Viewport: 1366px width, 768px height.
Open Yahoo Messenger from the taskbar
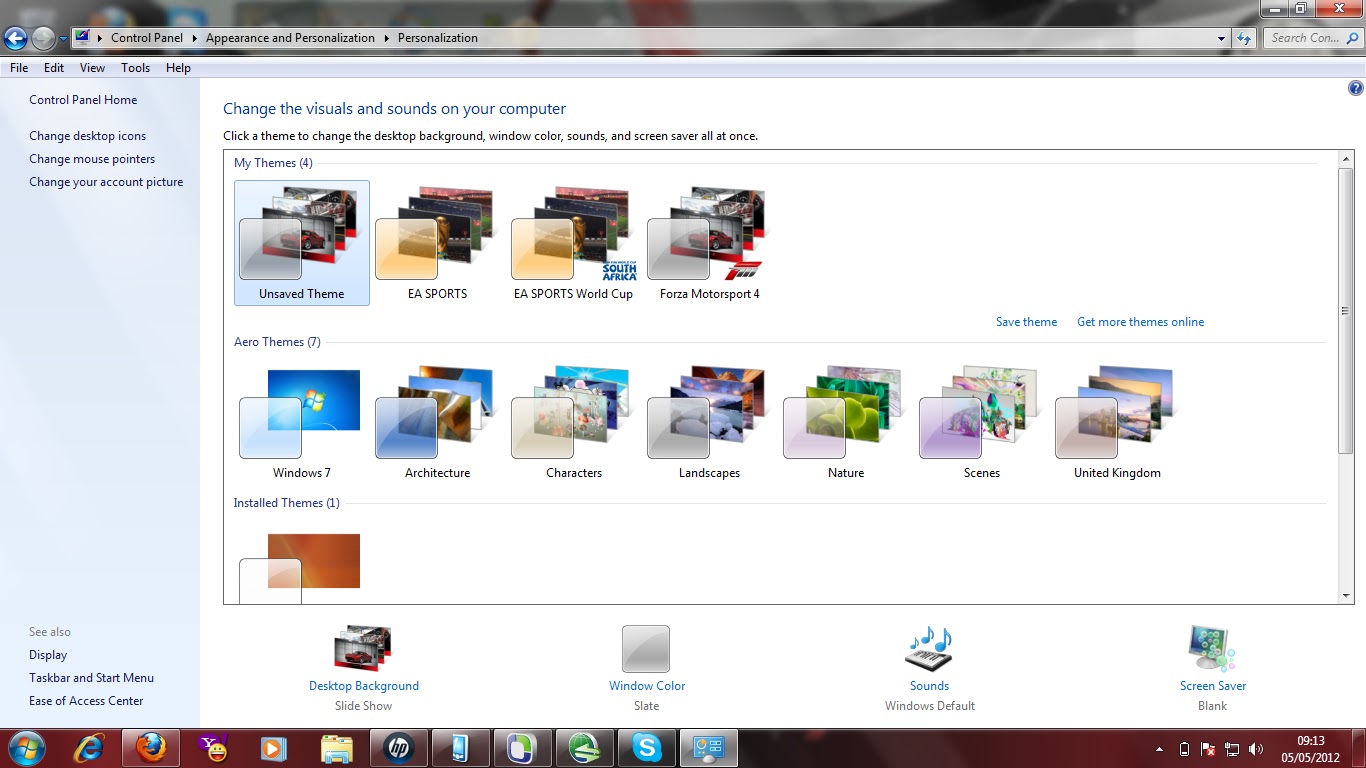(213, 748)
